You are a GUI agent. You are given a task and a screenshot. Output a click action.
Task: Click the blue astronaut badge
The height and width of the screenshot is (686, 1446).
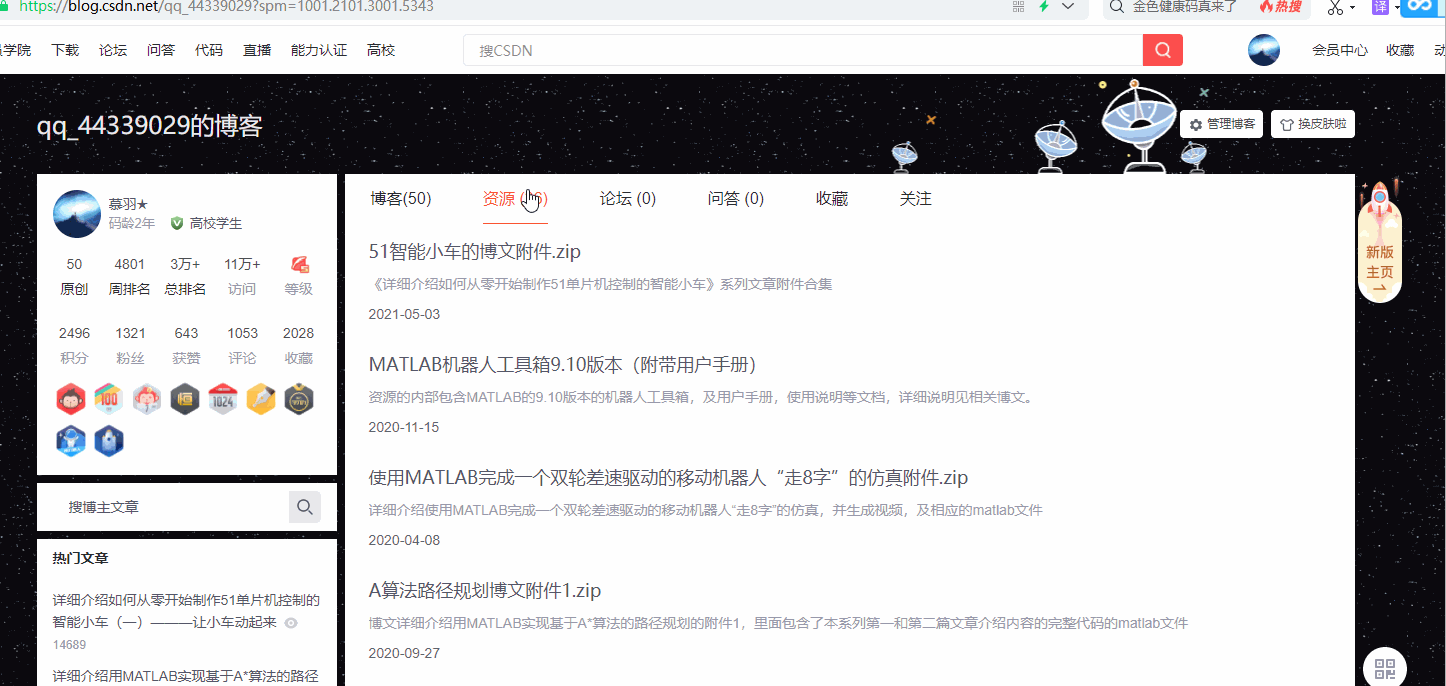pyautogui.click(x=70, y=441)
